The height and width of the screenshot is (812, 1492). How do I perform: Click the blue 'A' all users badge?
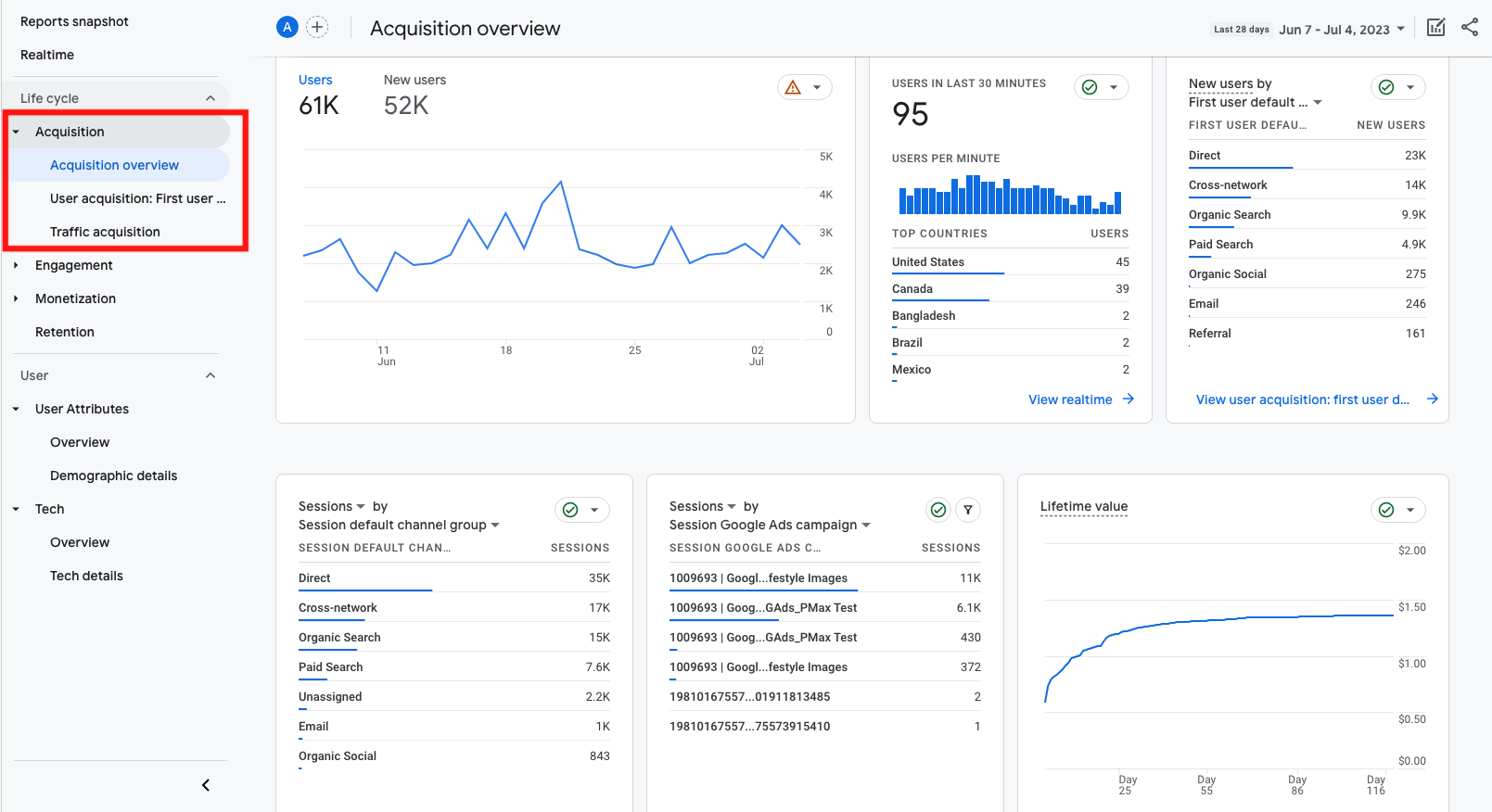coord(287,27)
